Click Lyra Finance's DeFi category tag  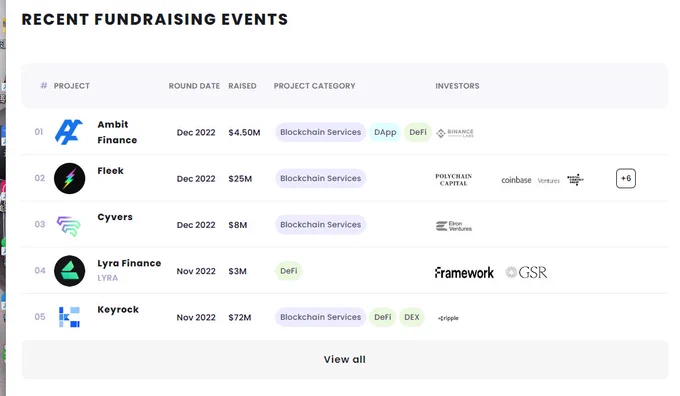click(x=288, y=271)
